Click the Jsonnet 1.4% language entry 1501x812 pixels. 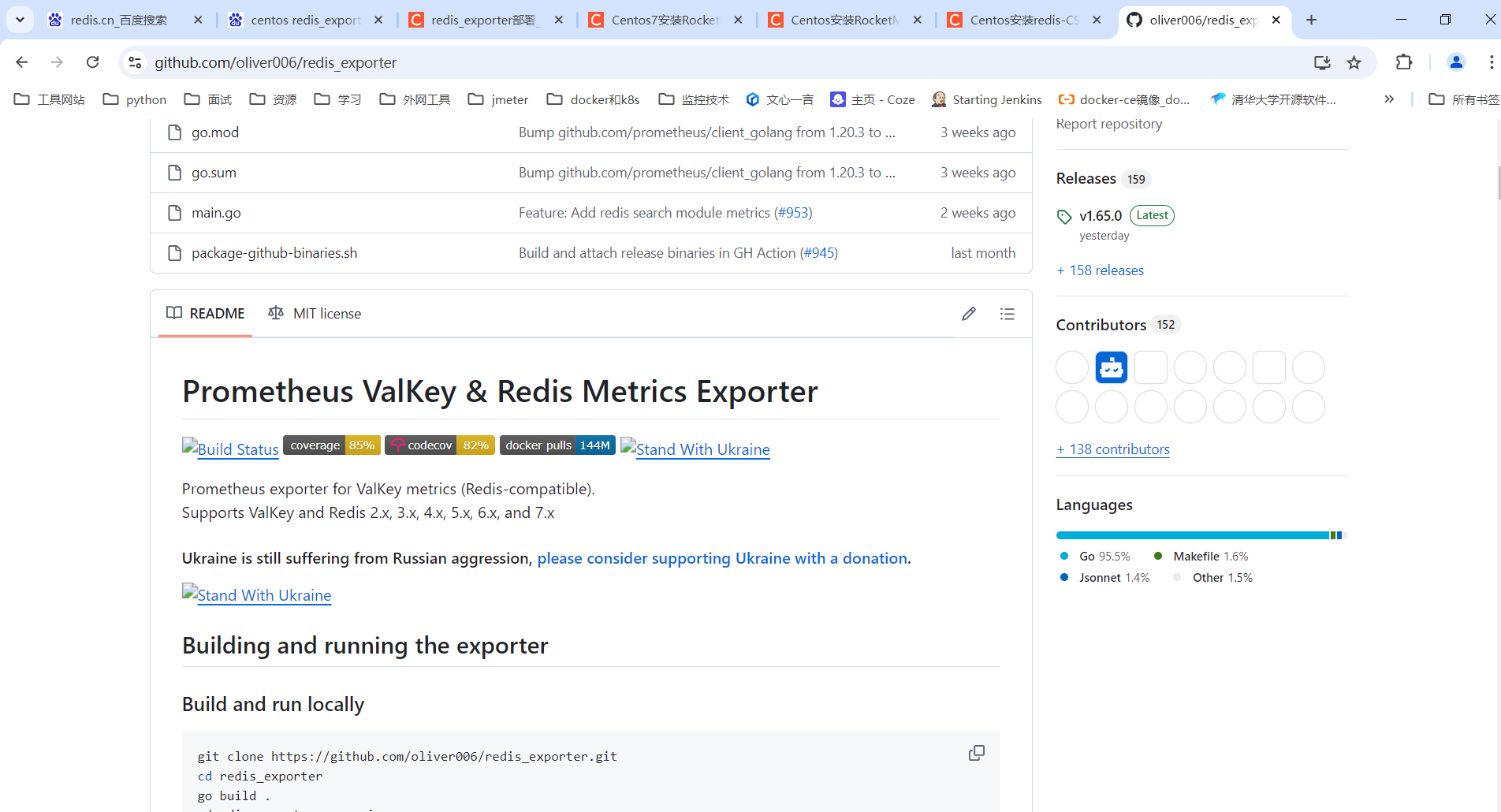click(1105, 578)
